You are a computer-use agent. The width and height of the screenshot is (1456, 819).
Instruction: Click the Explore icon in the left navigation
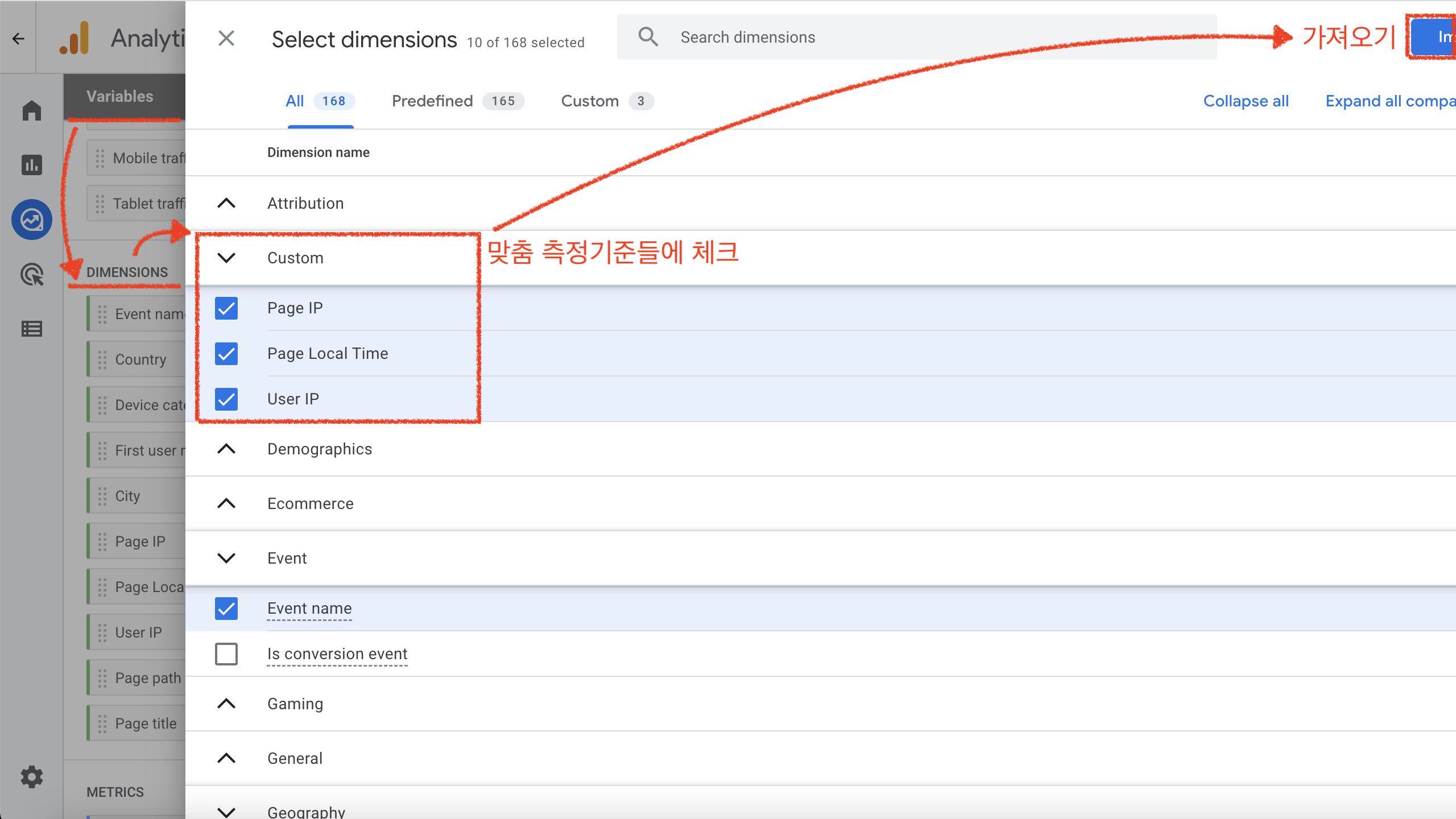pos(31,219)
